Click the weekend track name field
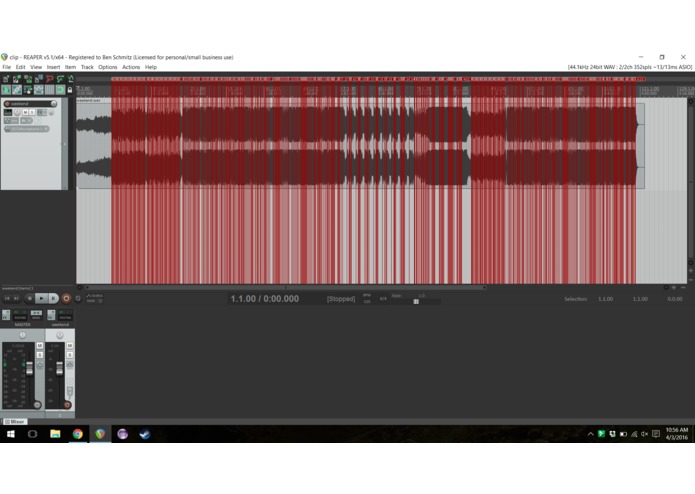The height and width of the screenshot is (494, 695). pos(31,104)
